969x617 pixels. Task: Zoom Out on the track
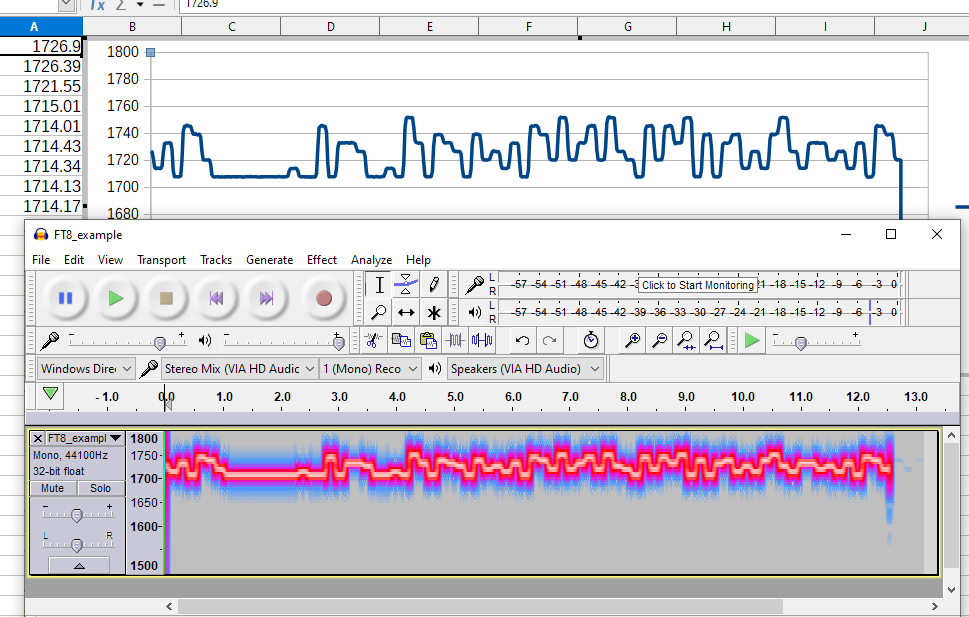pos(659,340)
